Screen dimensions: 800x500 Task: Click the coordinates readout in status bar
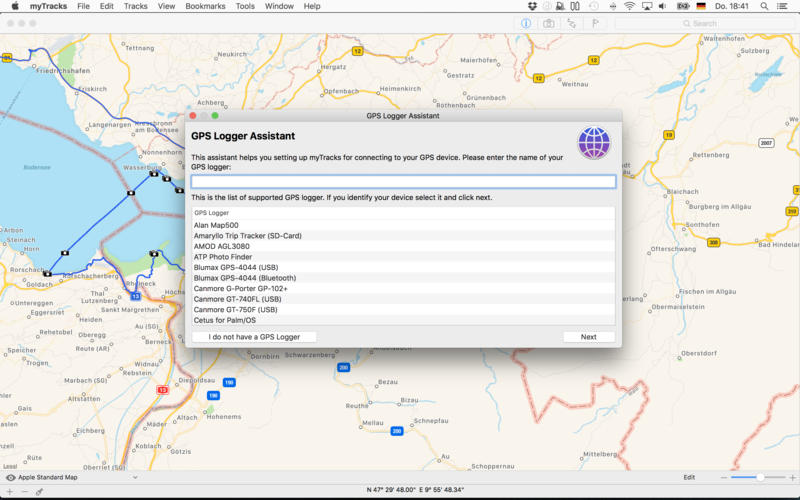[x=415, y=490]
